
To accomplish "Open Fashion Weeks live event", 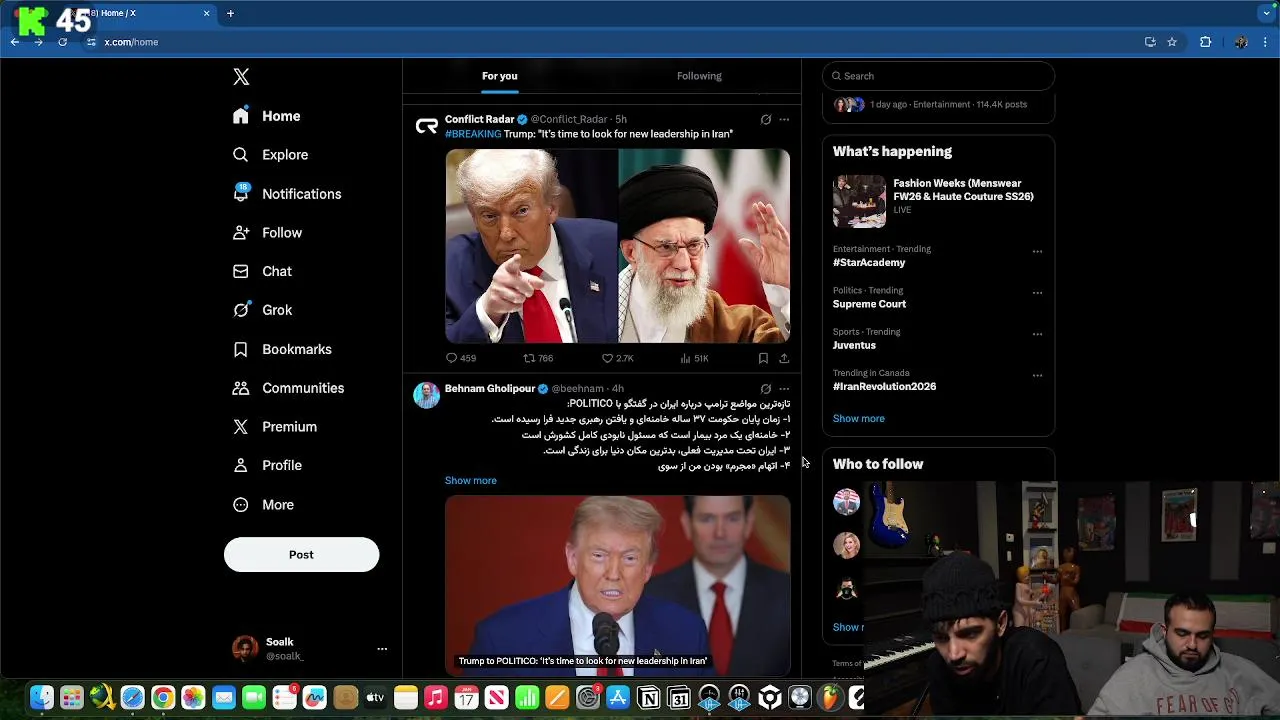I will (x=938, y=201).
